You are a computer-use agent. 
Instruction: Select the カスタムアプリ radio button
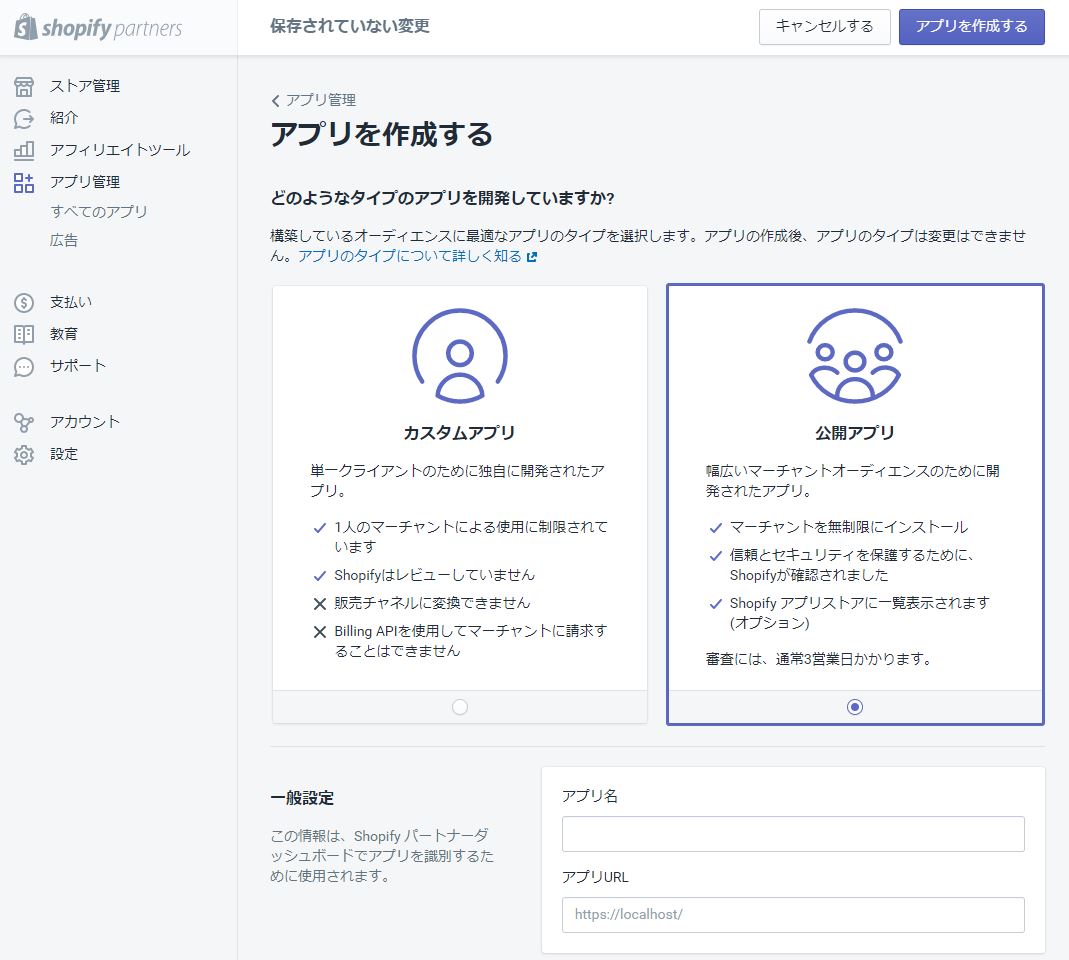click(x=459, y=707)
